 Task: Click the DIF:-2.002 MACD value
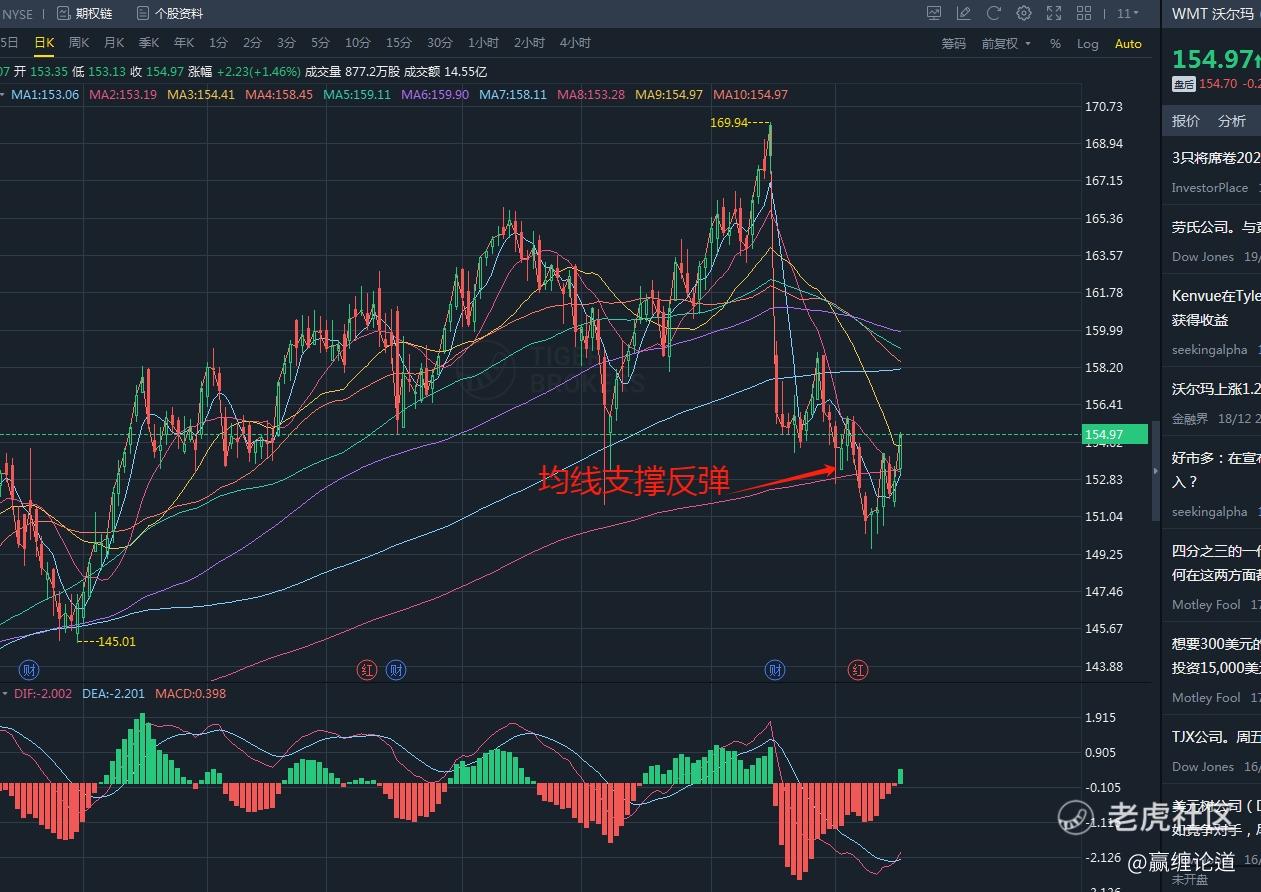coord(43,694)
